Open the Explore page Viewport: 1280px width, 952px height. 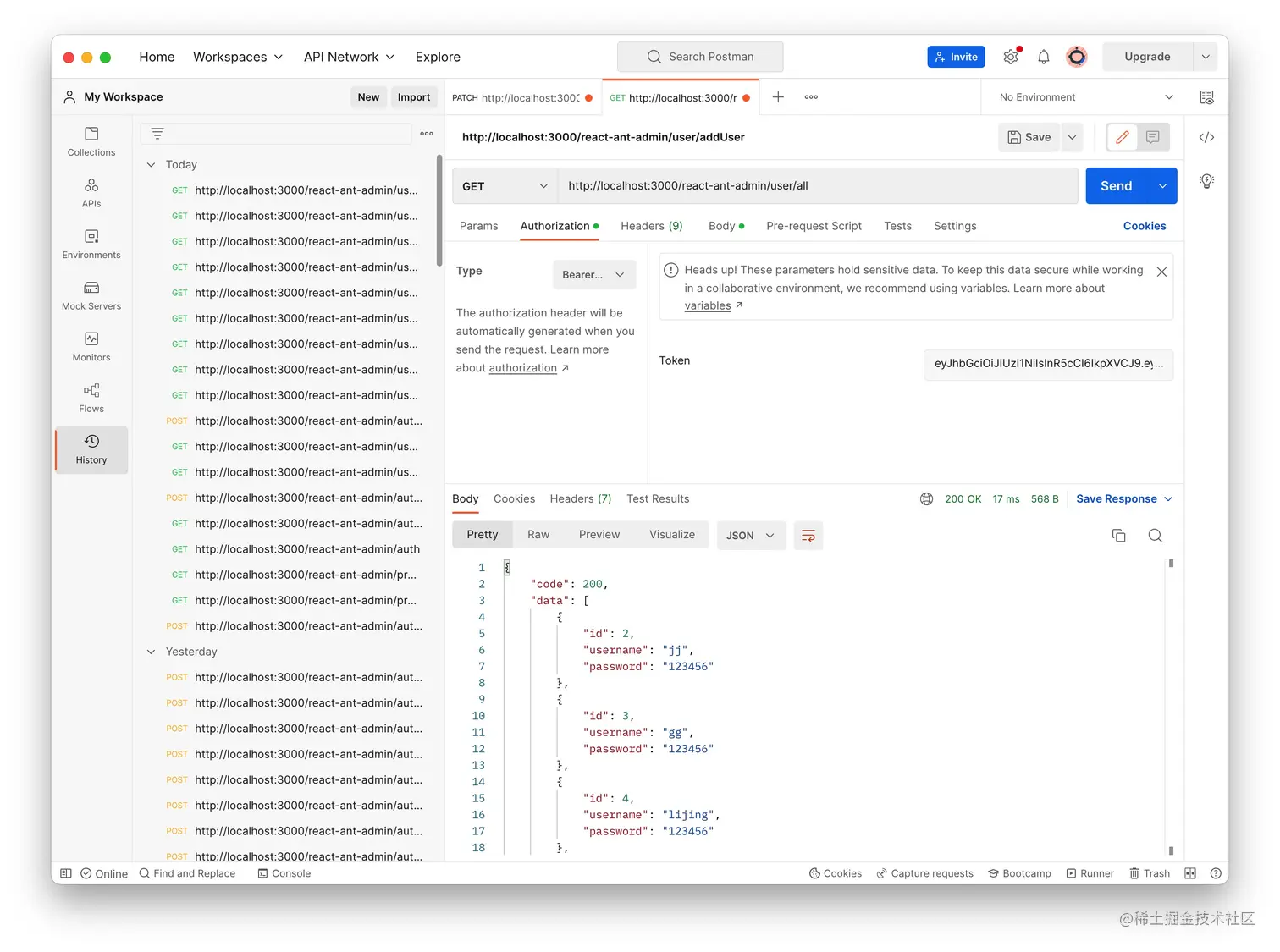[438, 57]
